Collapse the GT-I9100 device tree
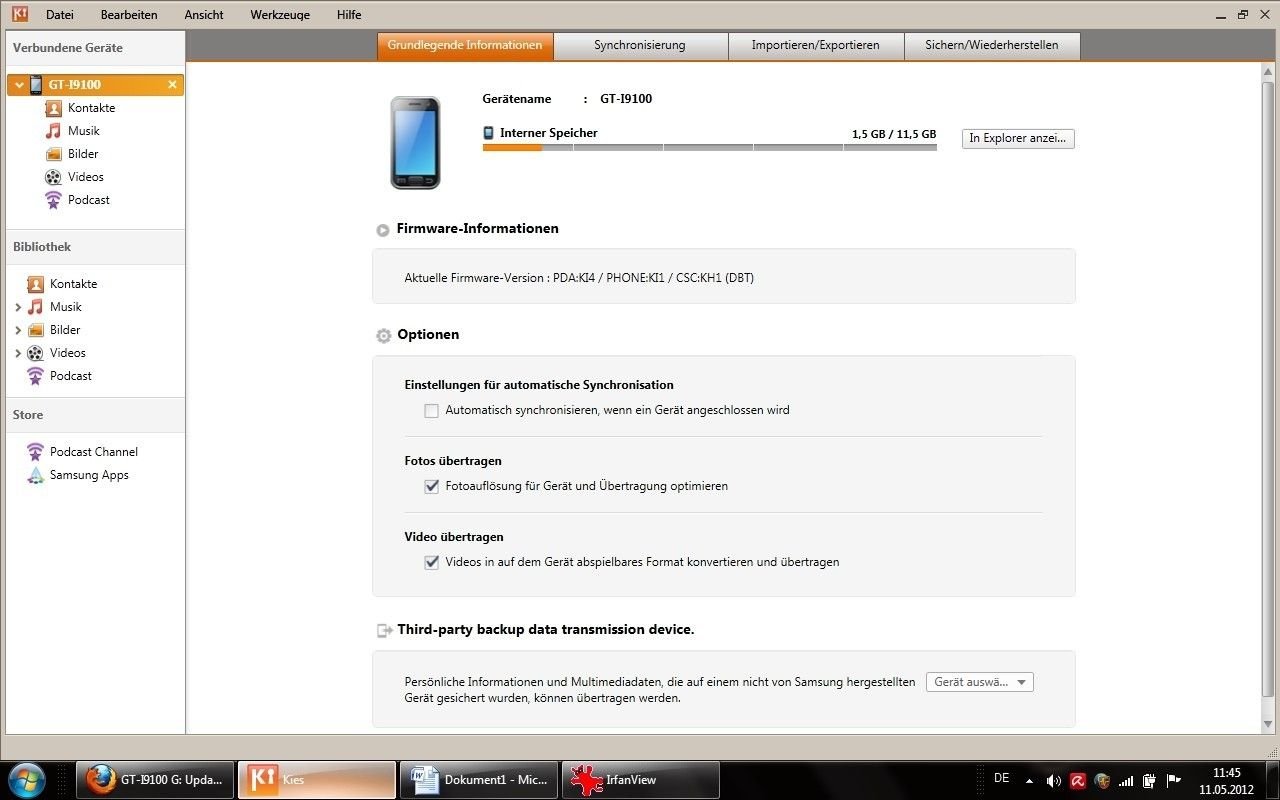This screenshot has width=1280, height=800. [19, 85]
